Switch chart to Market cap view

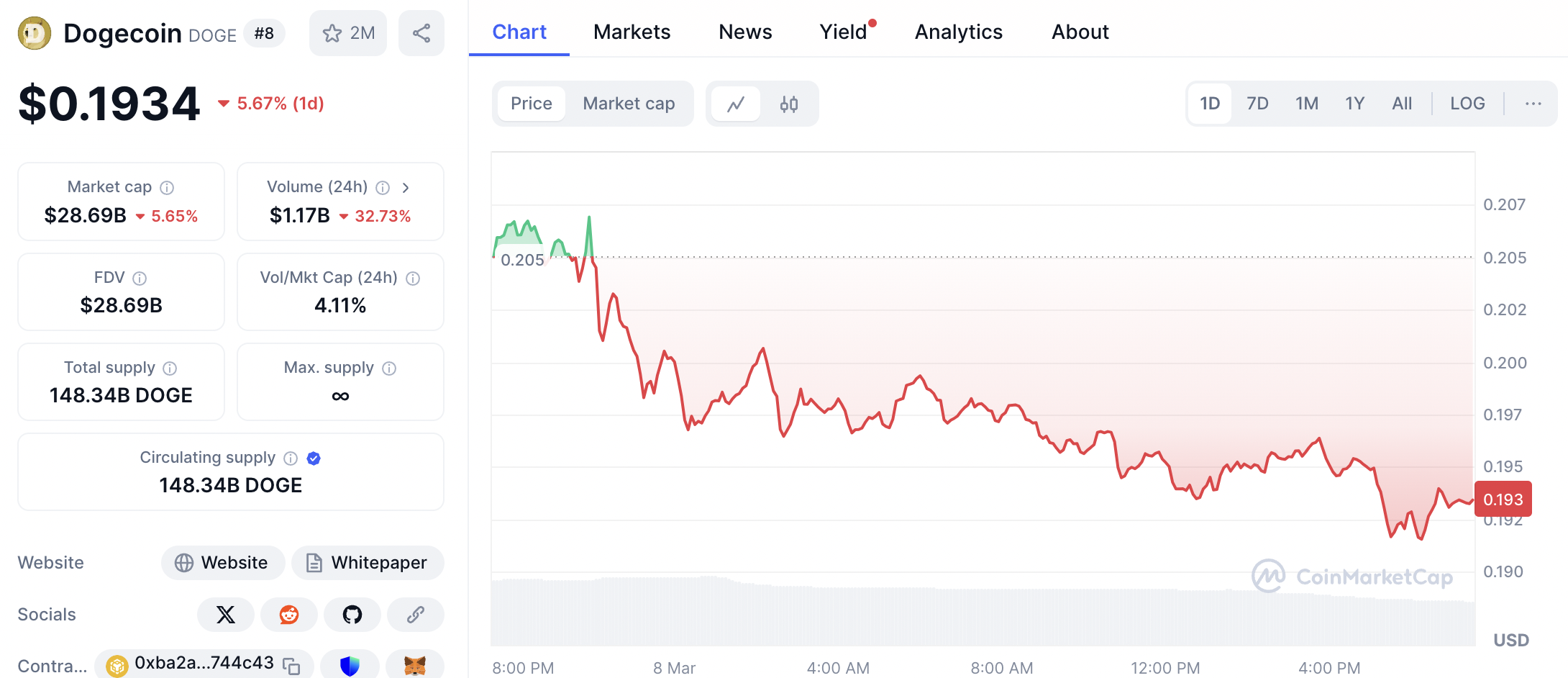[629, 104]
